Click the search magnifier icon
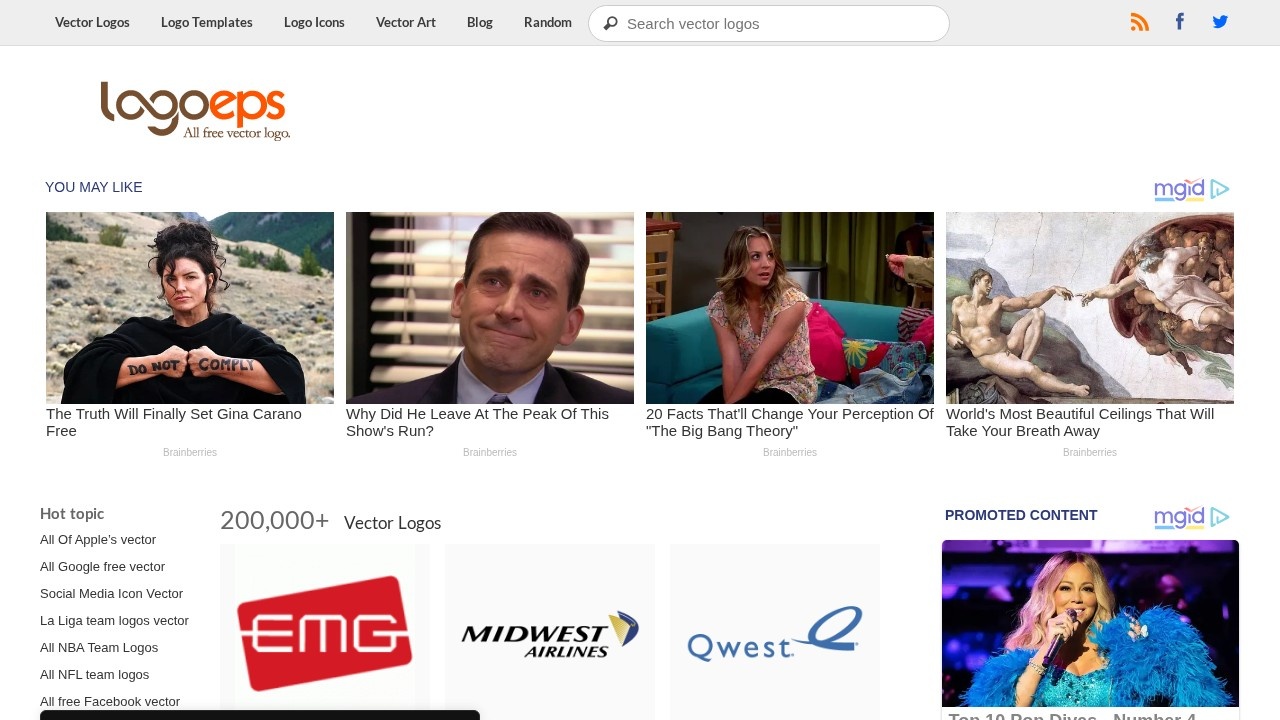 [x=610, y=23]
